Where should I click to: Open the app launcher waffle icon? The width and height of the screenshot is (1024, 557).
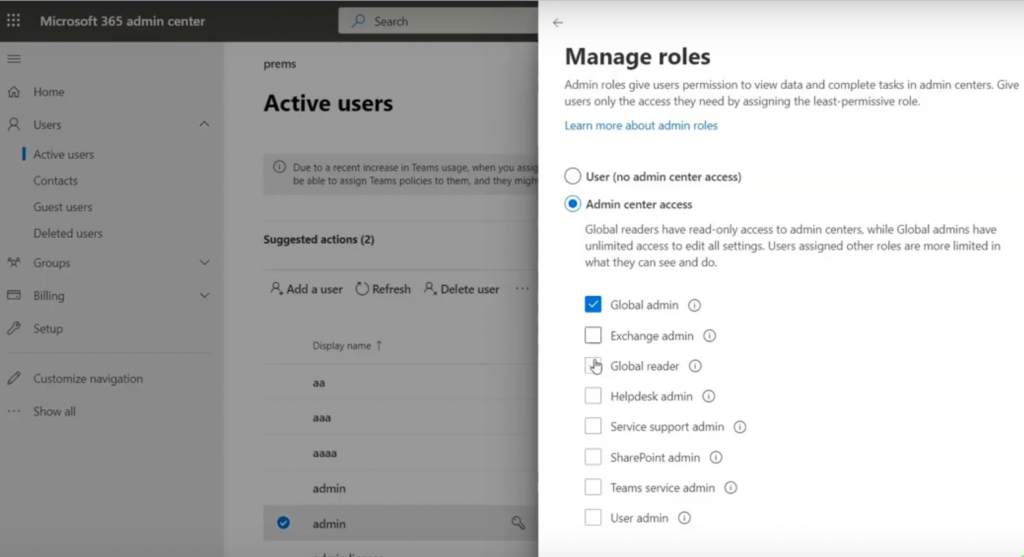[14, 21]
